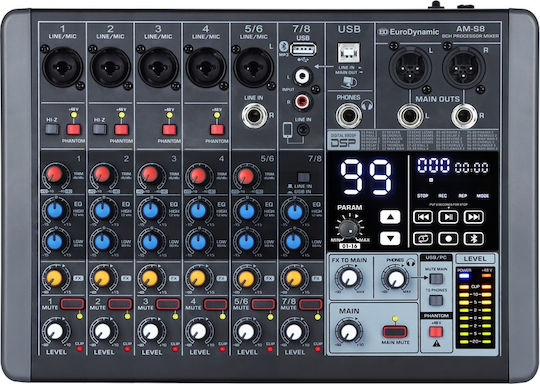Enable phantom power on channel 1

[x=74, y=129]
